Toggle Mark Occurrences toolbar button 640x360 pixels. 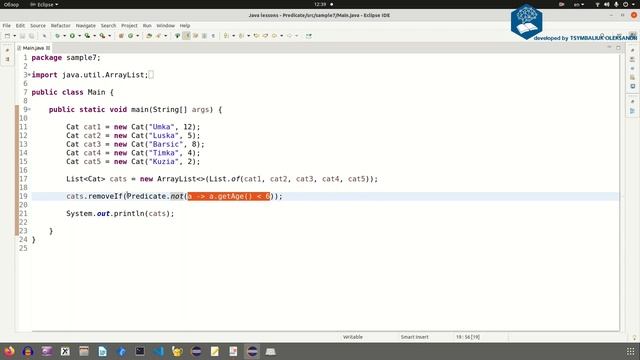pos(187,36)
